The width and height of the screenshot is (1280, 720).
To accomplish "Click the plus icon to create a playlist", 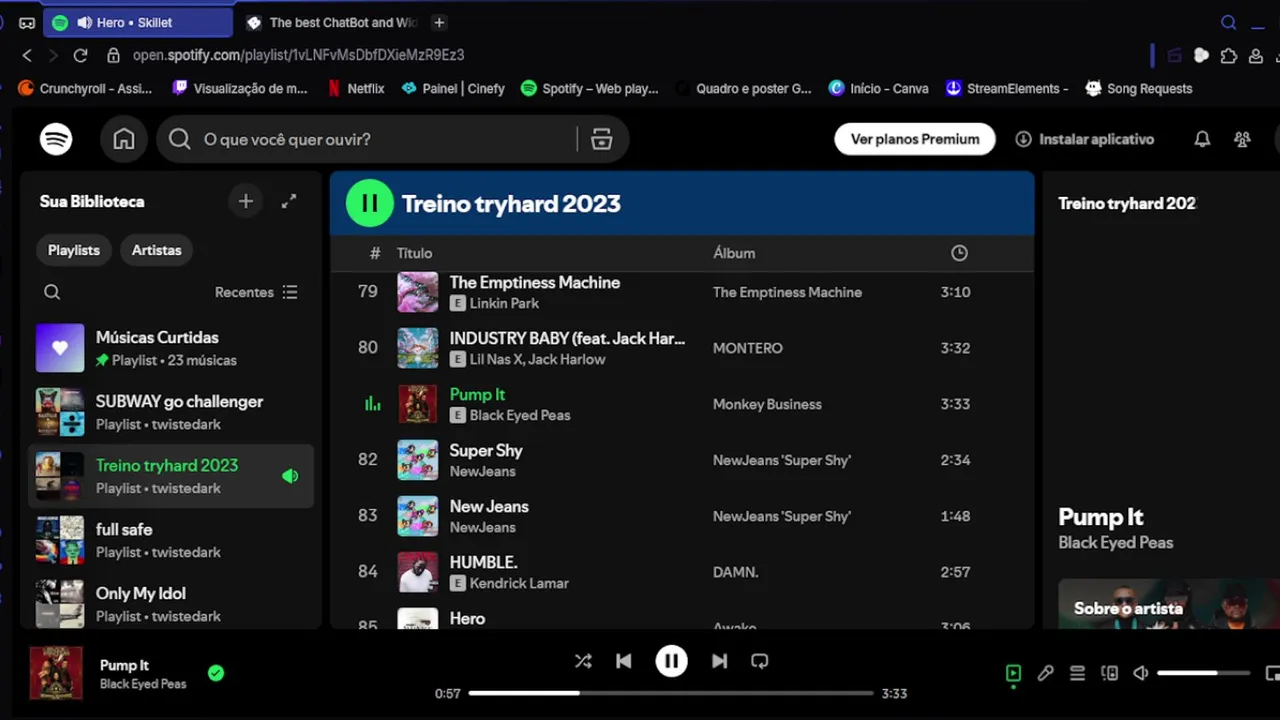I will point(246,201).
